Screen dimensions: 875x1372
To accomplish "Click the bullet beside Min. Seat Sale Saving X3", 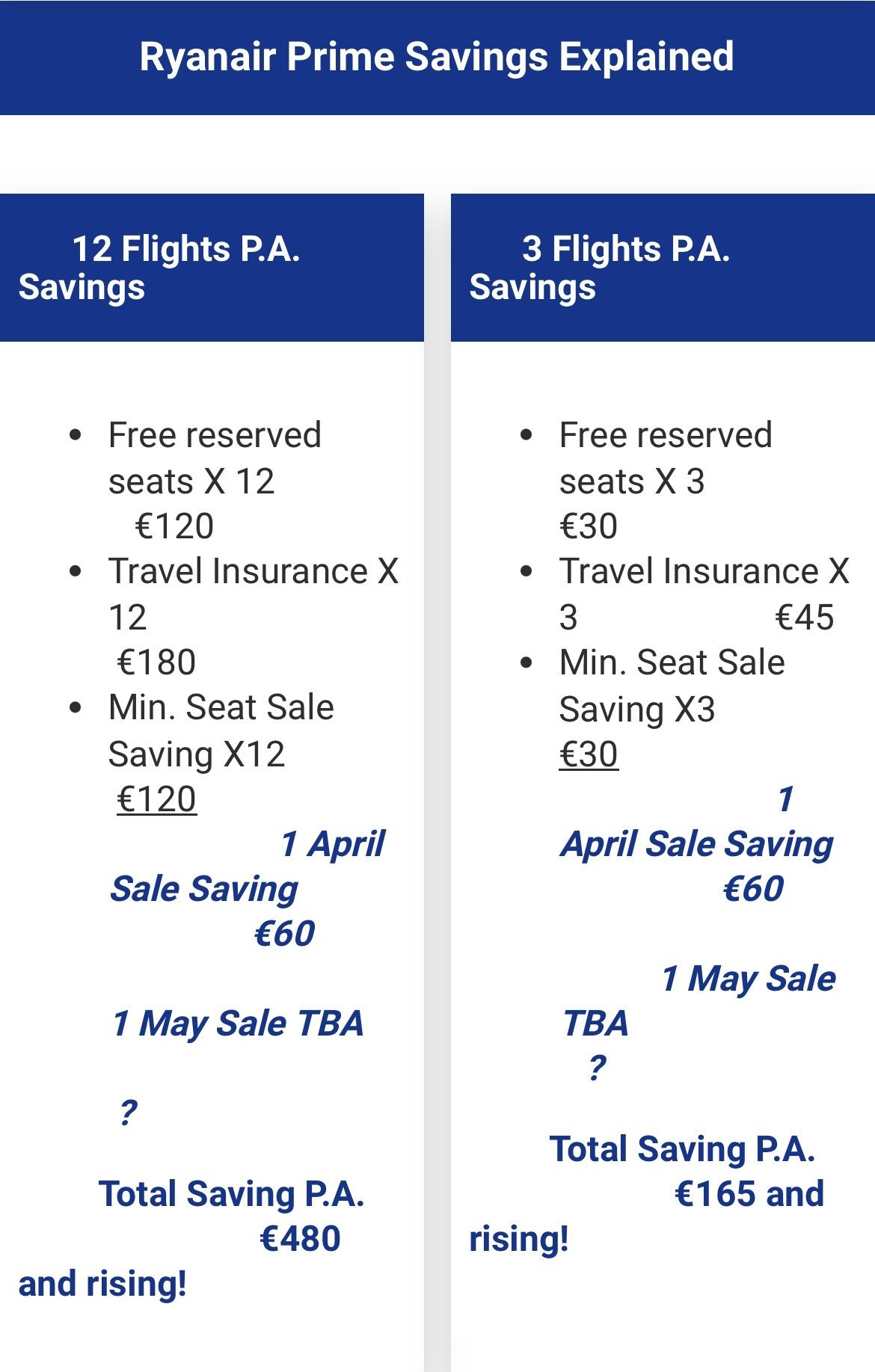I will click(526, 662).
